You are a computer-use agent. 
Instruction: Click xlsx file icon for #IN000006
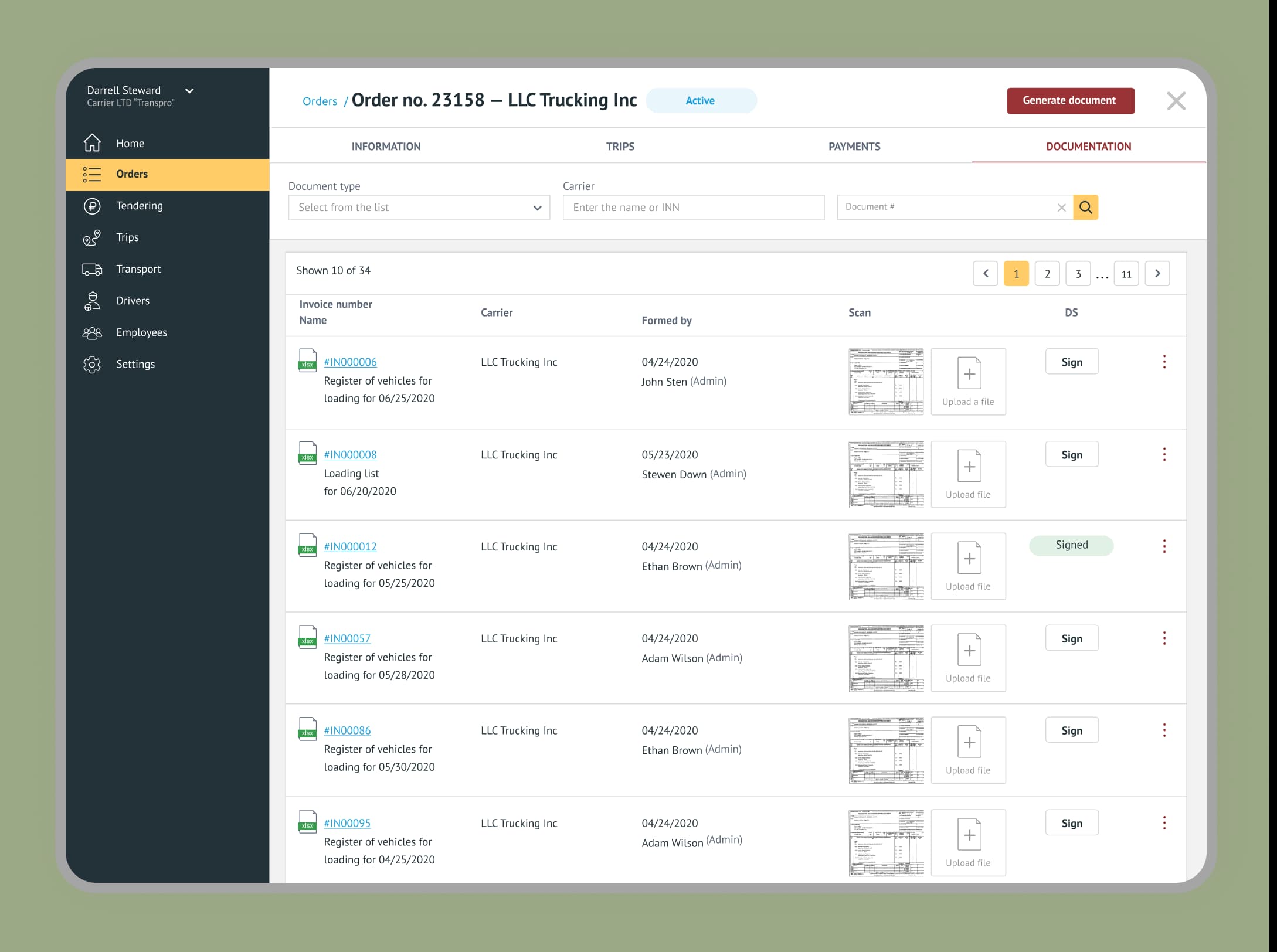[x=307, y=360]
